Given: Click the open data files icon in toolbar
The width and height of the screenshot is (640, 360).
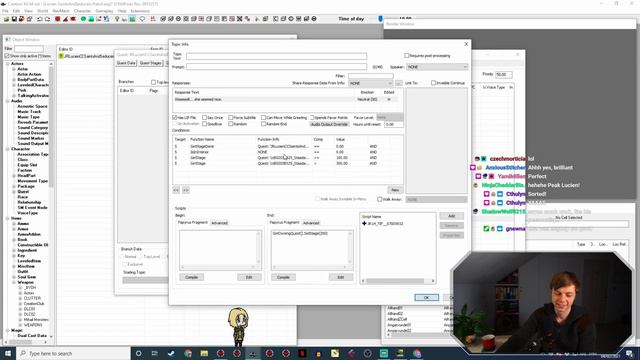Looking at the screenshot, I should click(x=6, y=19).
